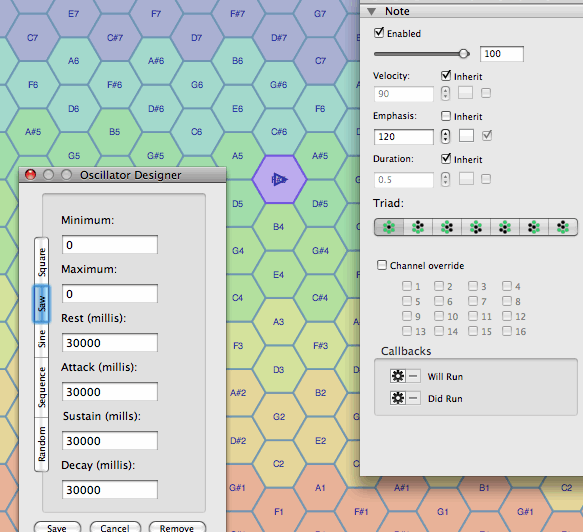Click the Velocity value stepper arrows
This screenshot has width=583, height=532.
(x=445, y=93)
